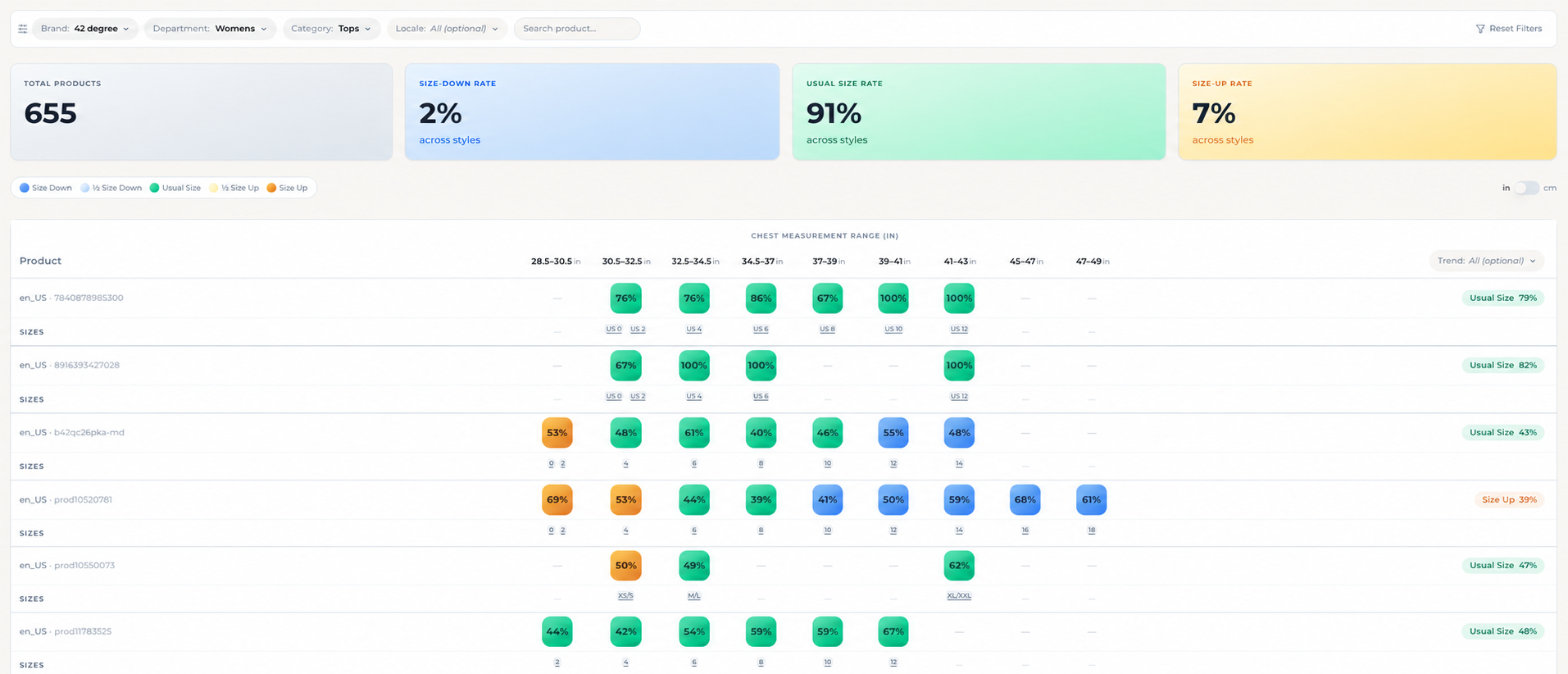Viewport: 1568px width, 674px height.
Task: Click orange 53% cell in b42qc26pka-md row
Action: click(x=557, y=433)
